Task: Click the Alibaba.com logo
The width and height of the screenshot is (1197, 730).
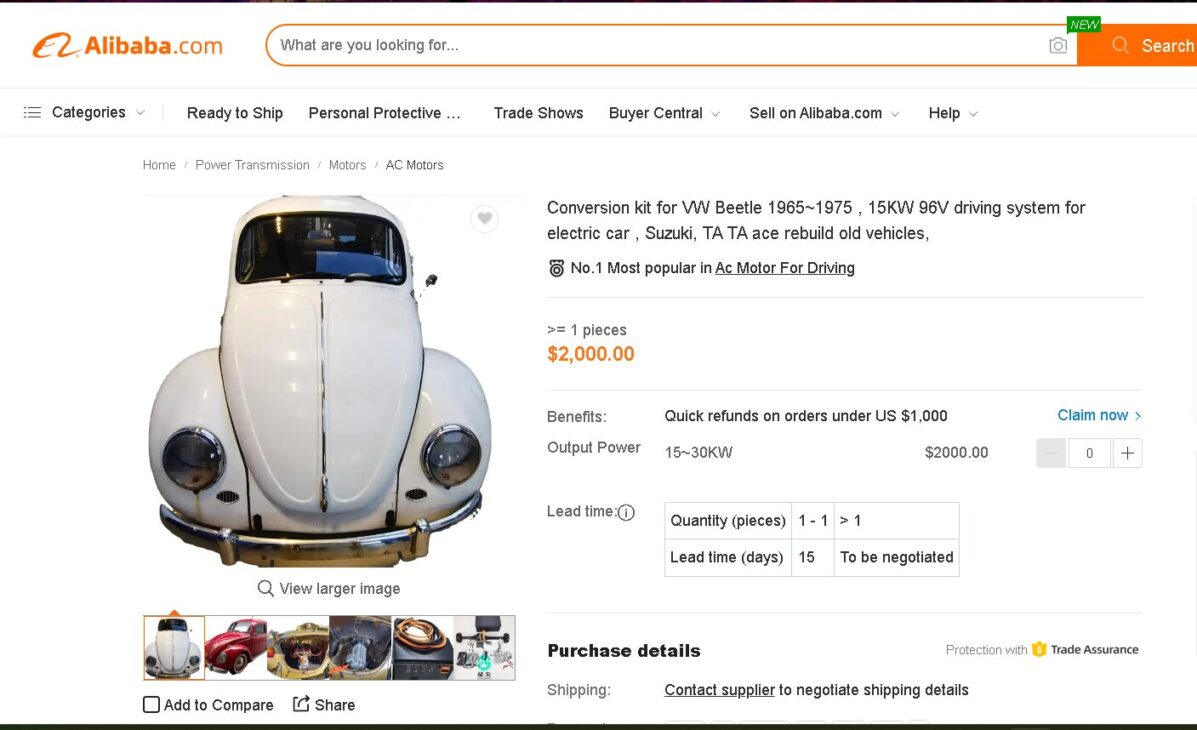Action: [127, 46]
